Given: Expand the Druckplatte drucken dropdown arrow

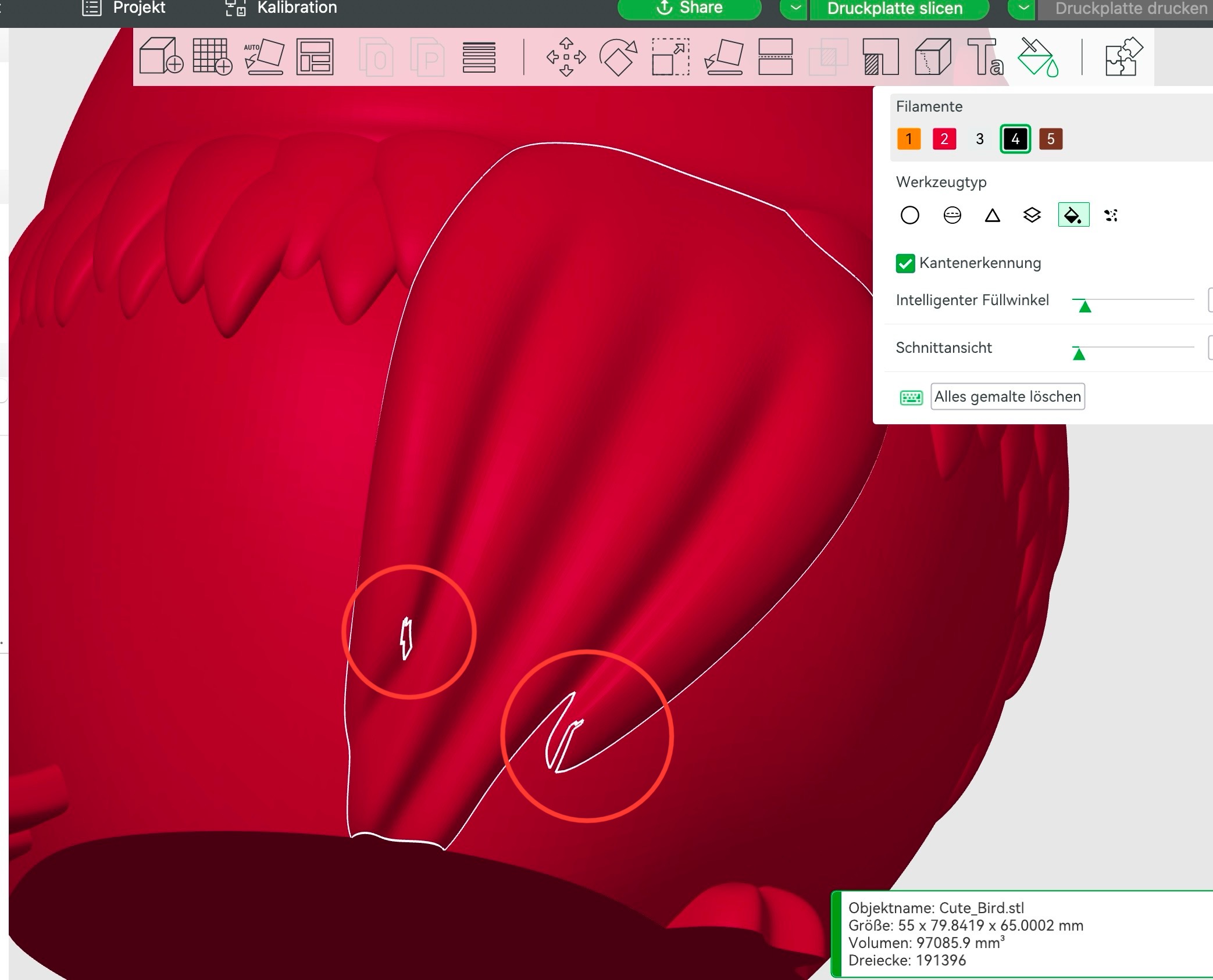Looking at the screenshot, I should point(1023,8).
